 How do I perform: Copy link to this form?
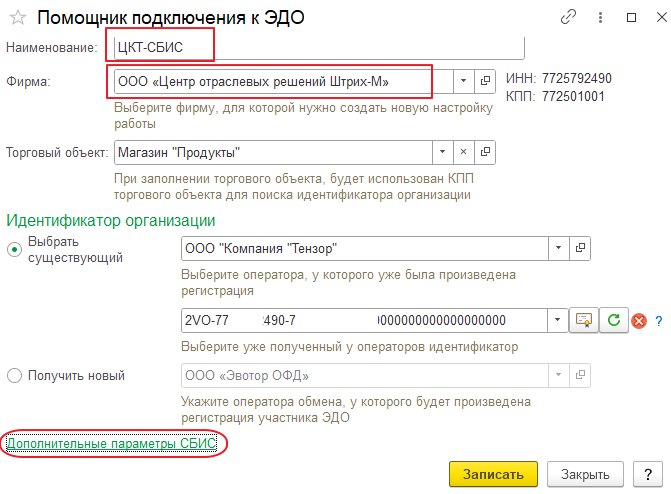click(568, 17)
